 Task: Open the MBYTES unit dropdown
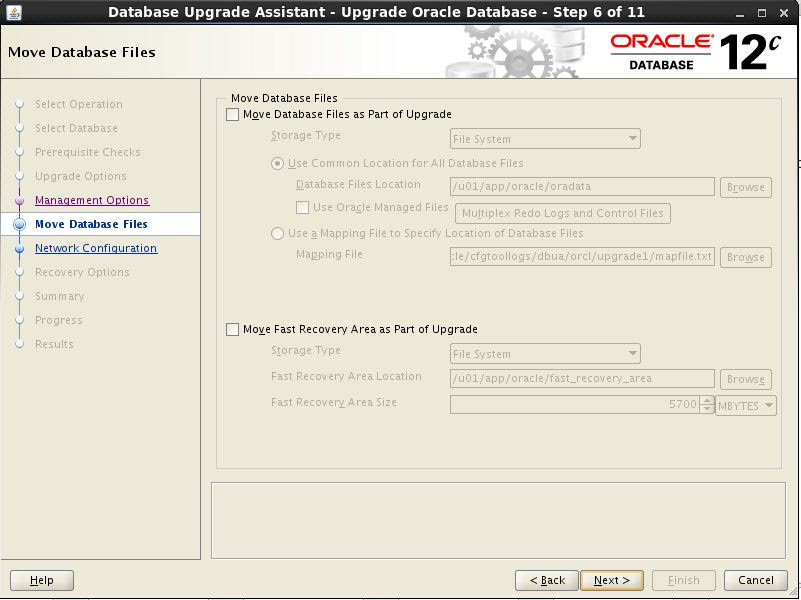pos(746,406)
